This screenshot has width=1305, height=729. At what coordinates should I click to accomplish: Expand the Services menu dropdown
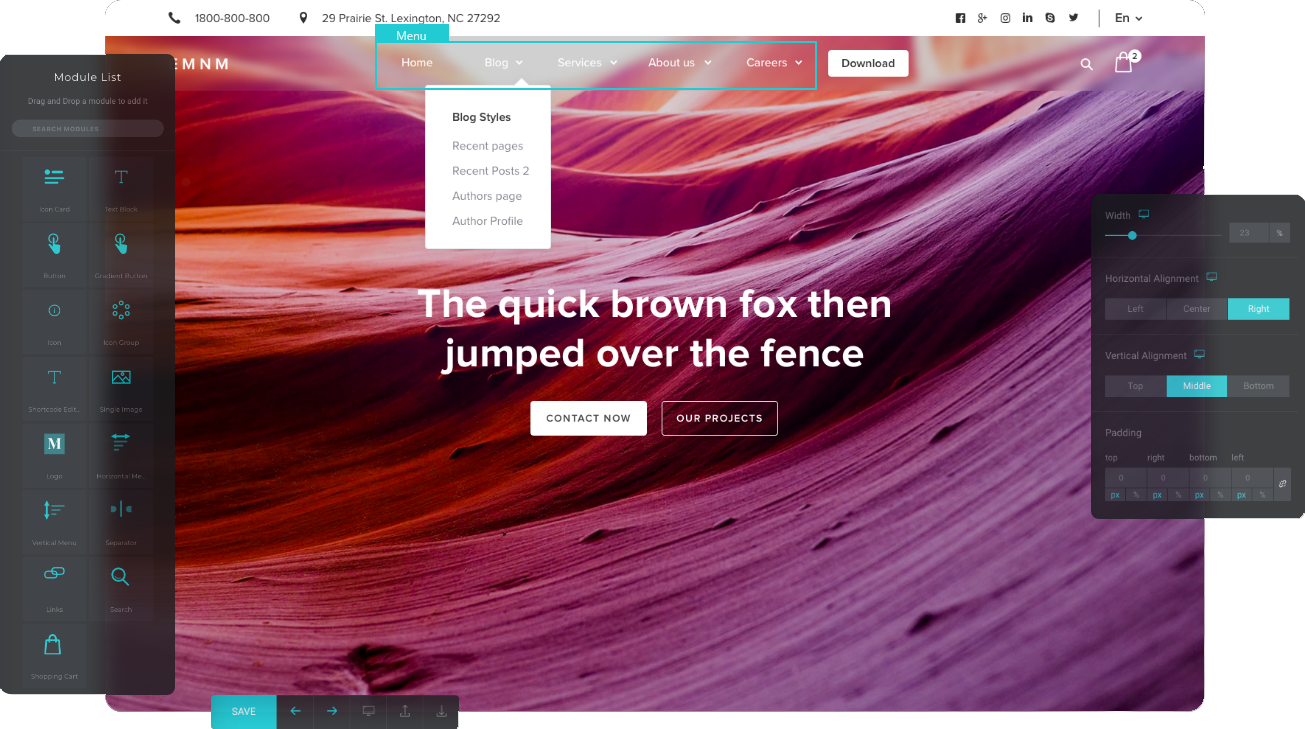[x=587, y=63]
